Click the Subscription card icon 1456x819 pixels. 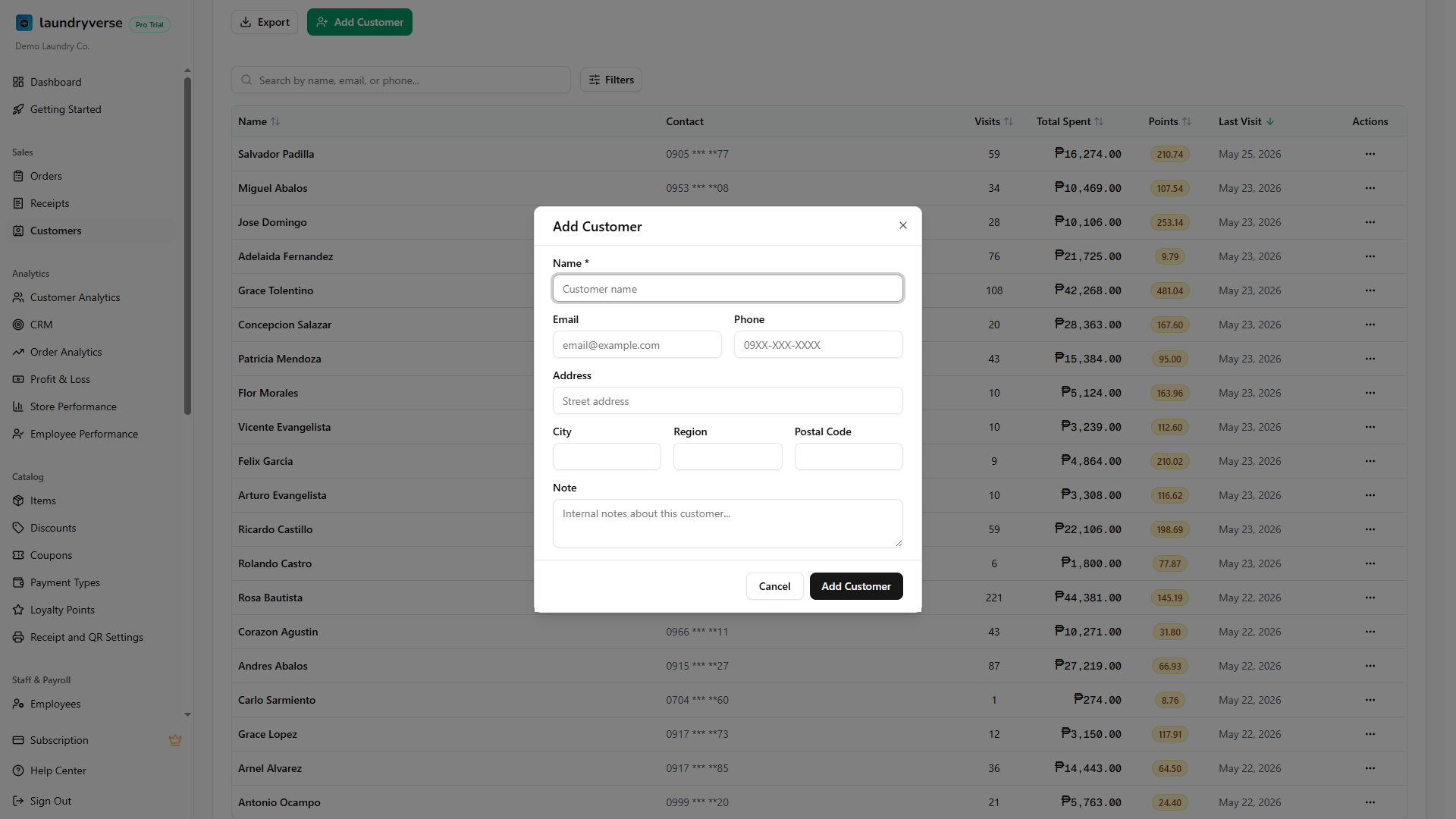point(18,740)
